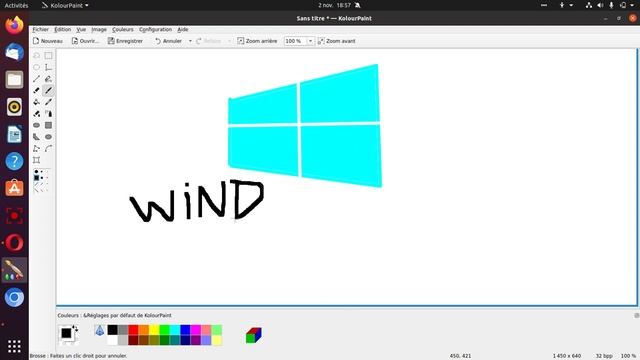Select the Eraser tool
This screenshot has height=360, width=640.
pyautogui.click(x=36, y=90)
